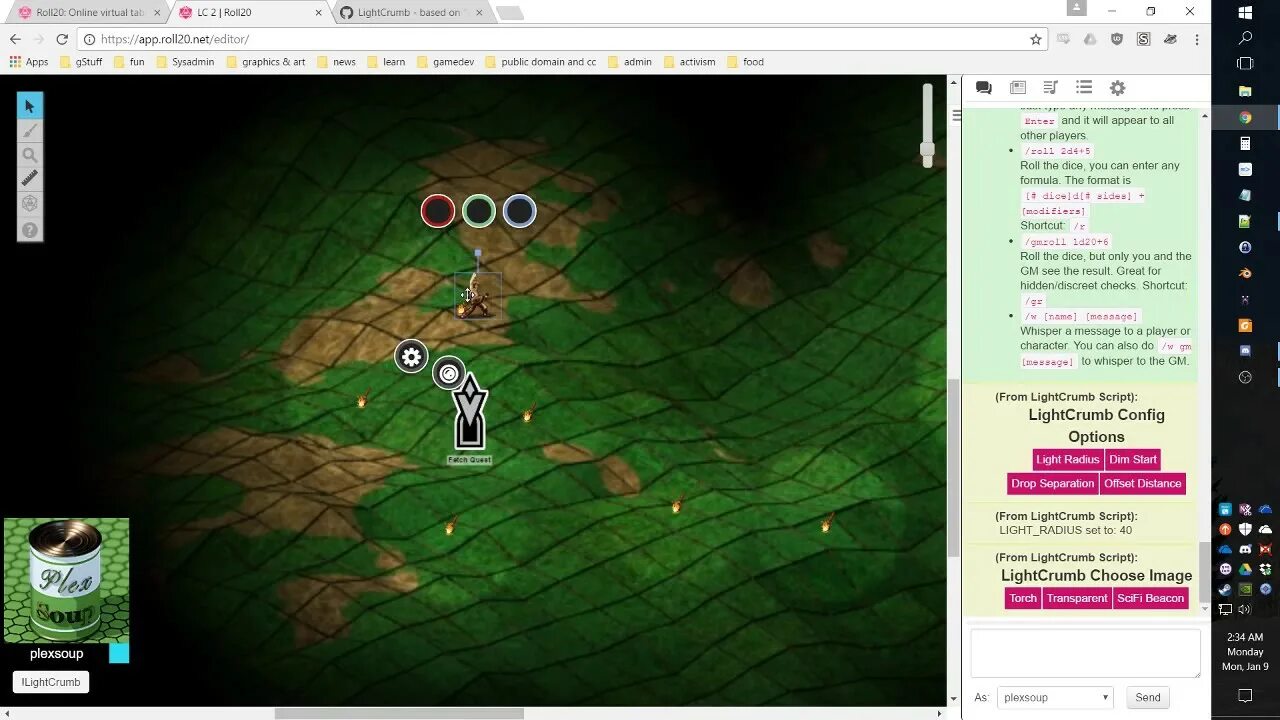Select the arrow Select tool in Roll20 toolbar
The height and width of the screenshot is (720, 1280).
pyautogui.click(x=30, y=106)
